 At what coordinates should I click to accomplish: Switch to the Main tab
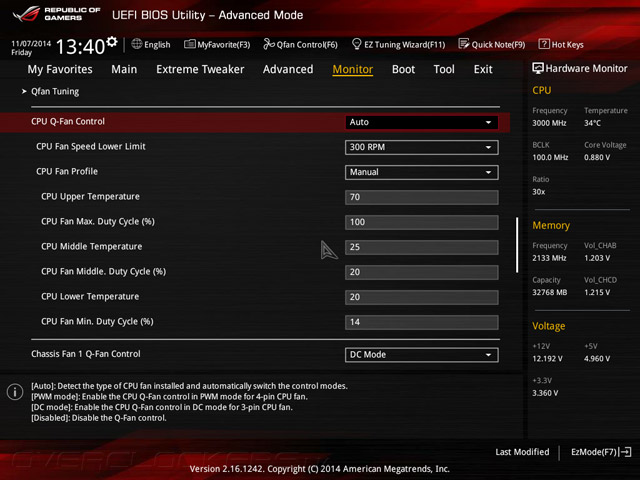click(x=124, y=69)
